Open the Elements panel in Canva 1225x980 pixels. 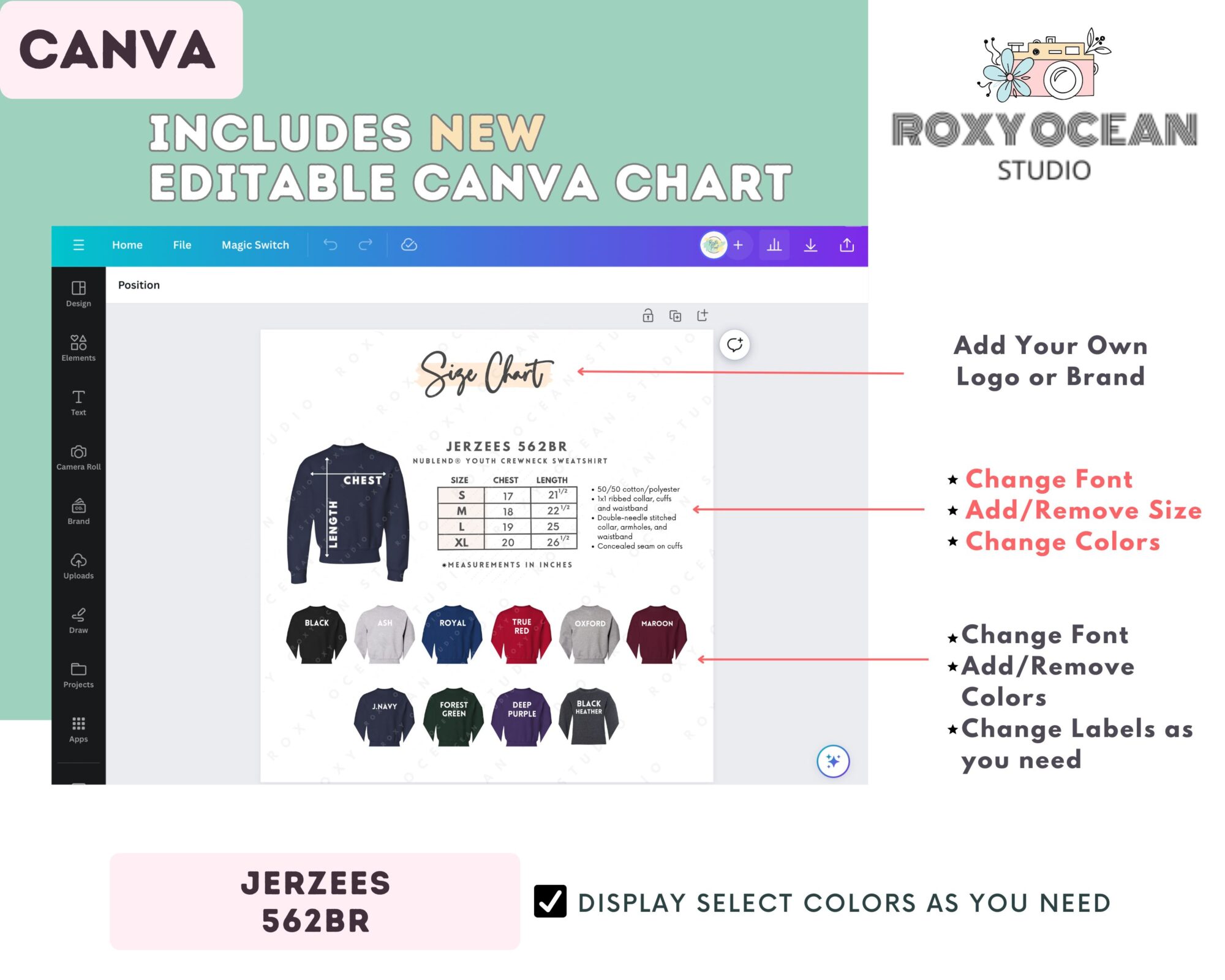[77, 347]
